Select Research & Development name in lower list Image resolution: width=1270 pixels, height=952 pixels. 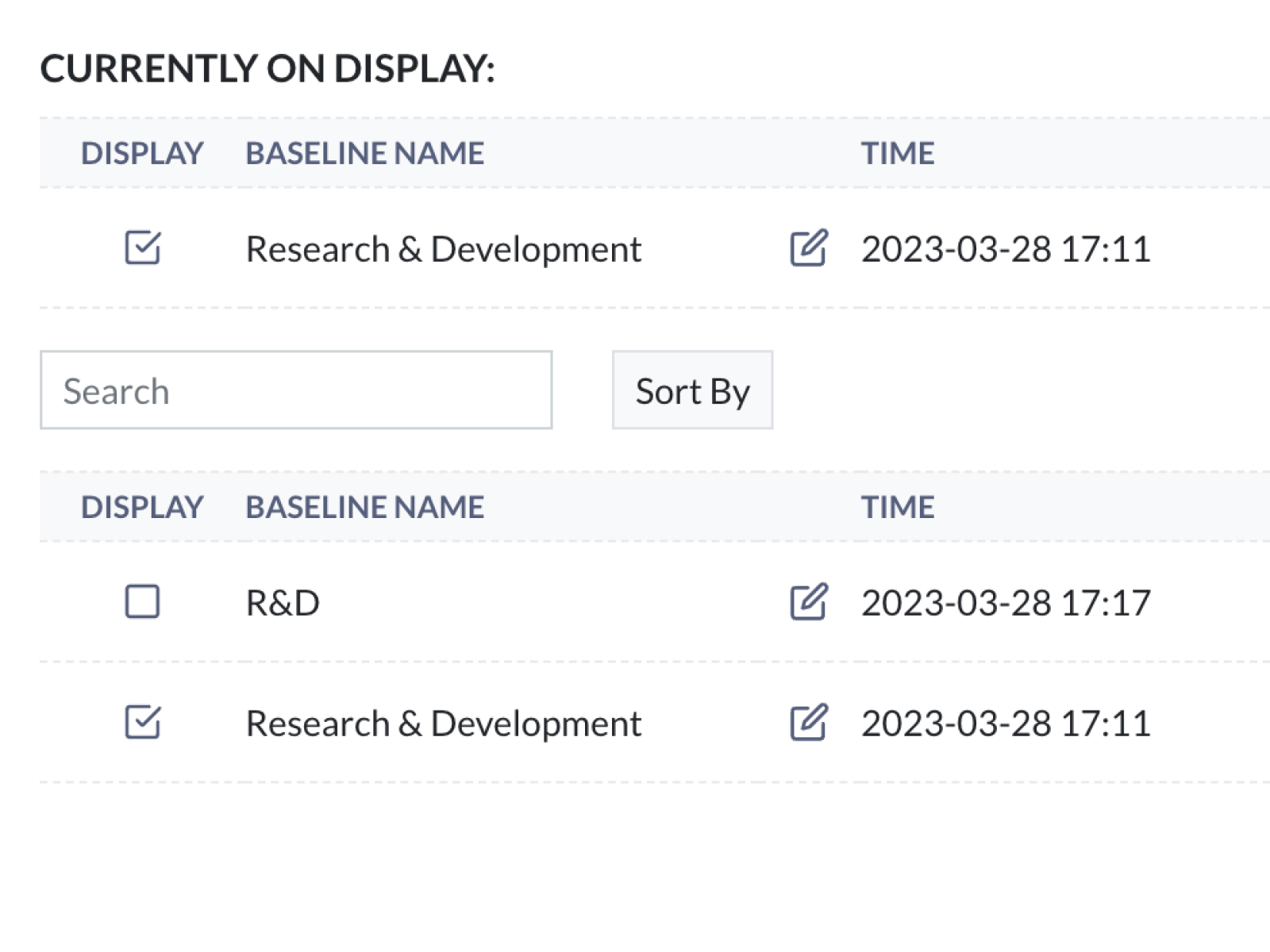tap(443, 724)
